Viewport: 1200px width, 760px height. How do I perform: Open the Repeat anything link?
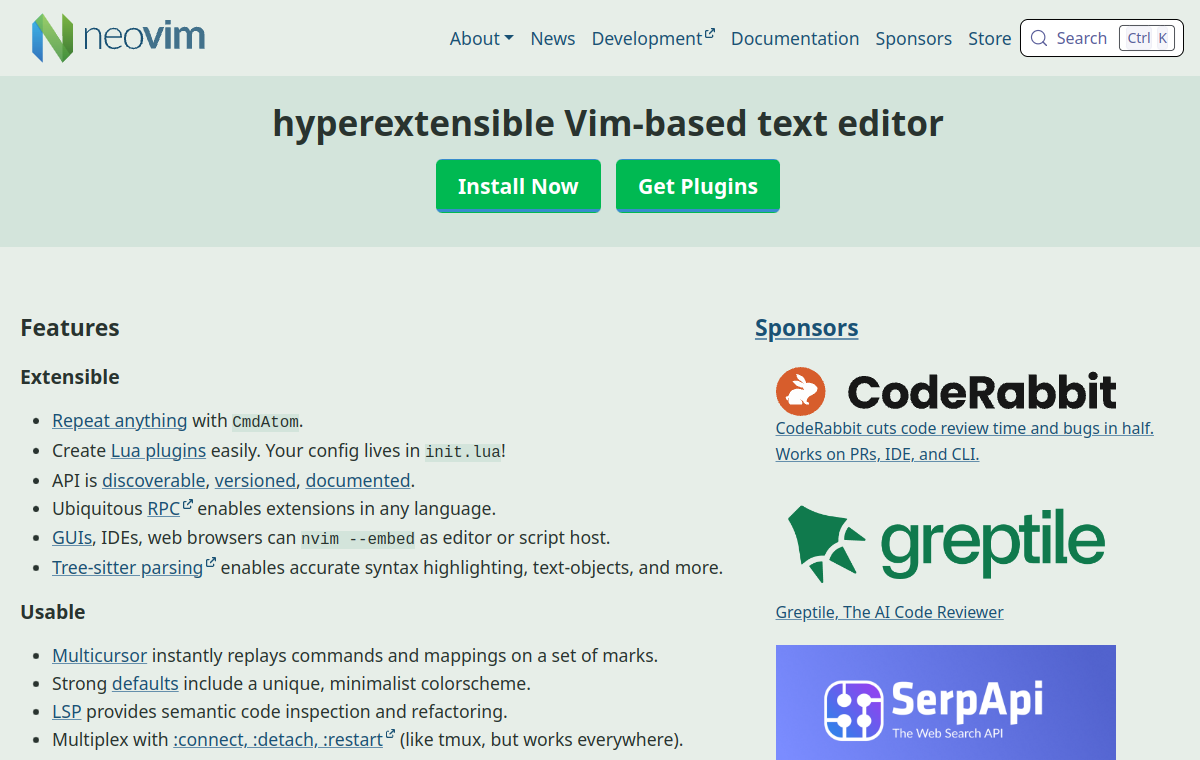pos(120,421)
